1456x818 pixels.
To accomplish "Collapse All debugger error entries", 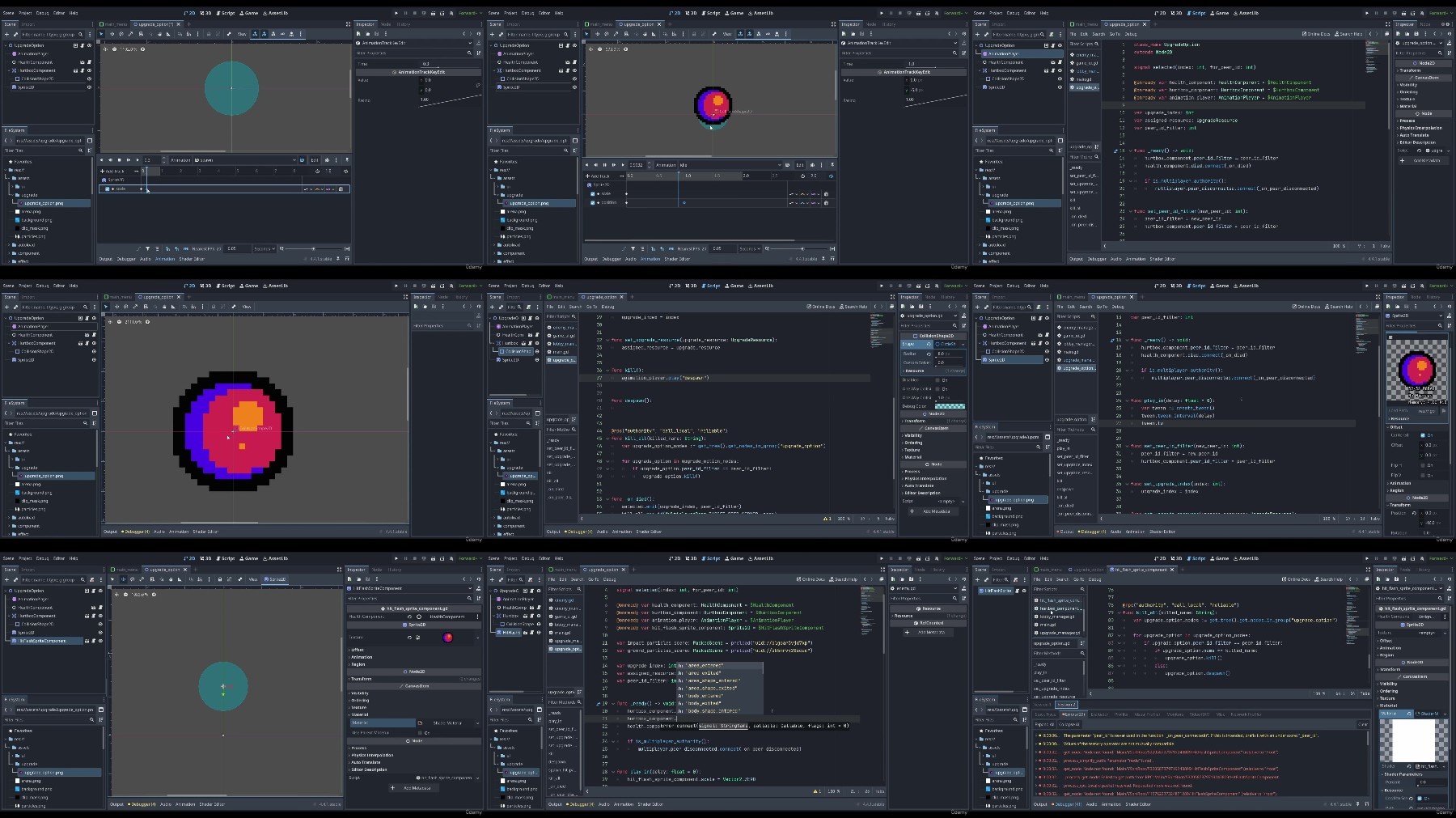I will coord(1069,724).
